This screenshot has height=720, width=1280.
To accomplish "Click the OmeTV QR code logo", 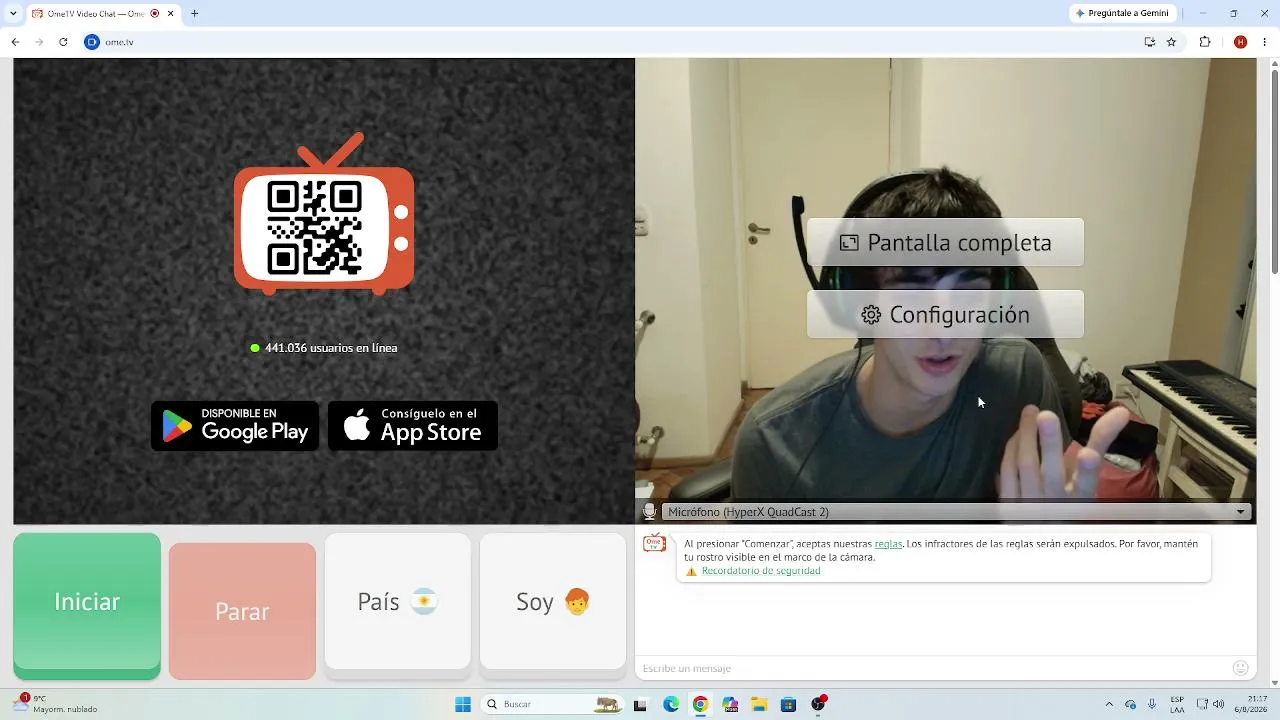I will click(324, 214).
